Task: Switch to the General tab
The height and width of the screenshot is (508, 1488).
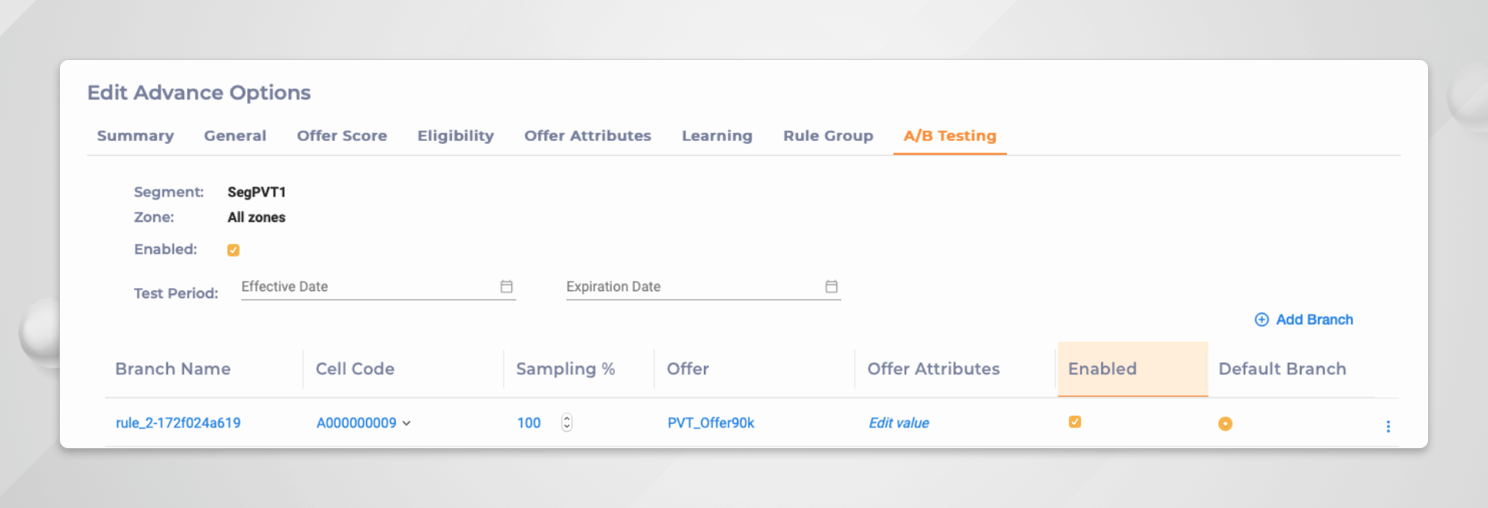Action: tap(235, 136)
